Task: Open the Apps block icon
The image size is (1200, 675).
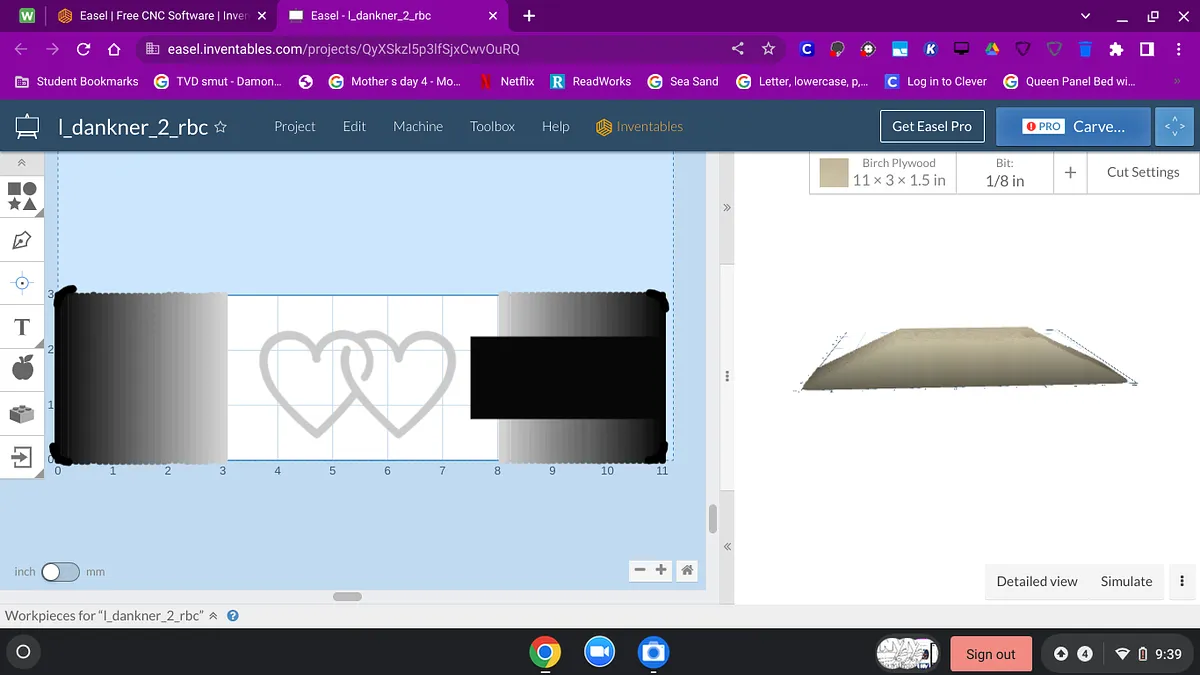Action: point(22,413)
